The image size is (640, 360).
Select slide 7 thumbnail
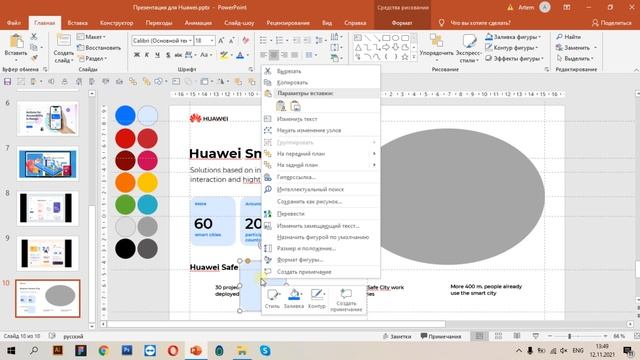pyautogui.click(x=48, y=164)
